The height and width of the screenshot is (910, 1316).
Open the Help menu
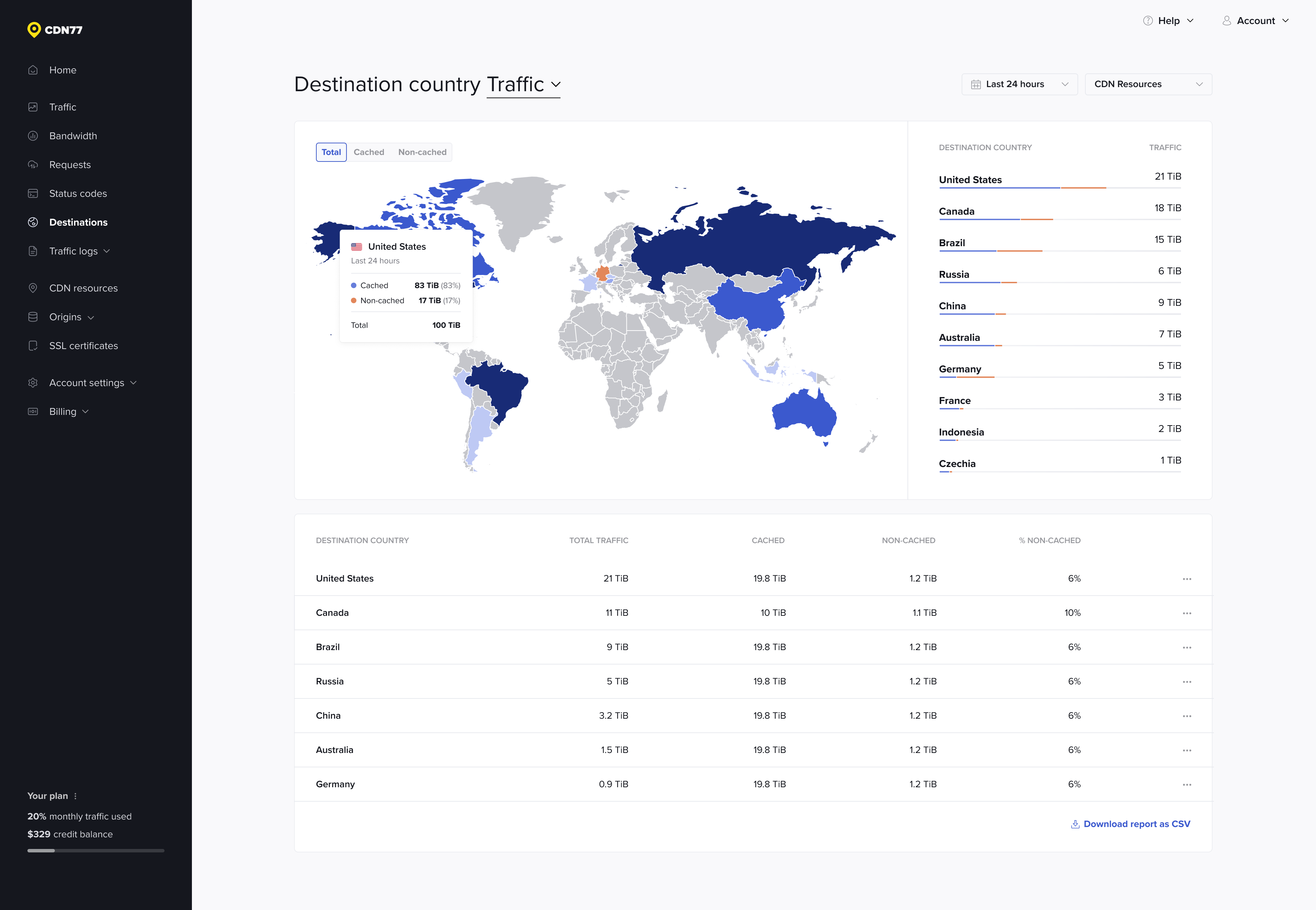(1168, 21)
